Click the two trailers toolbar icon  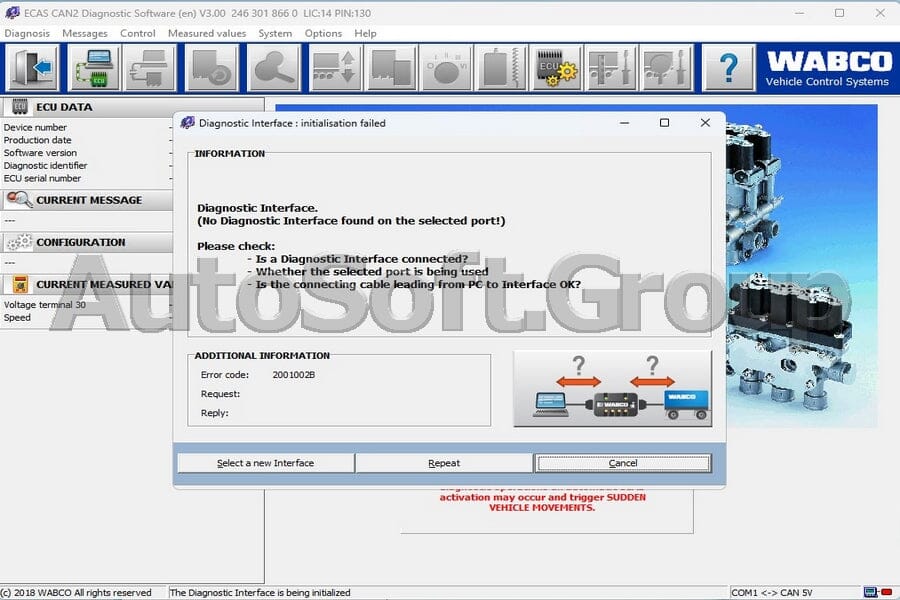pyautogui.click(x=391, y=68)
